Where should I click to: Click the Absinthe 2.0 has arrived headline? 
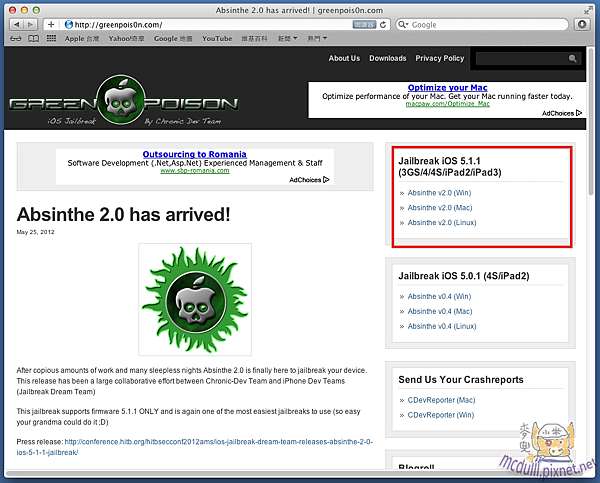coord(124,214)
